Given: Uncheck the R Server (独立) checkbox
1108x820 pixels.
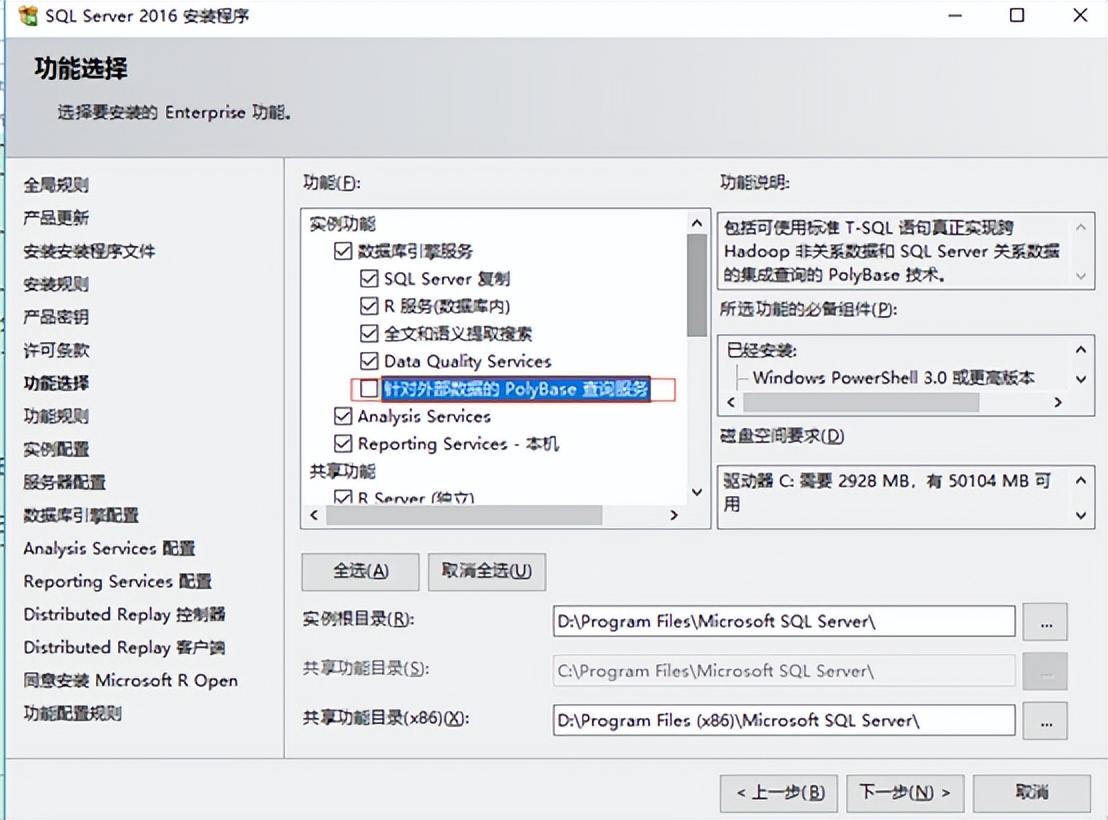Looking at the screenshot, I should (343, 497).
